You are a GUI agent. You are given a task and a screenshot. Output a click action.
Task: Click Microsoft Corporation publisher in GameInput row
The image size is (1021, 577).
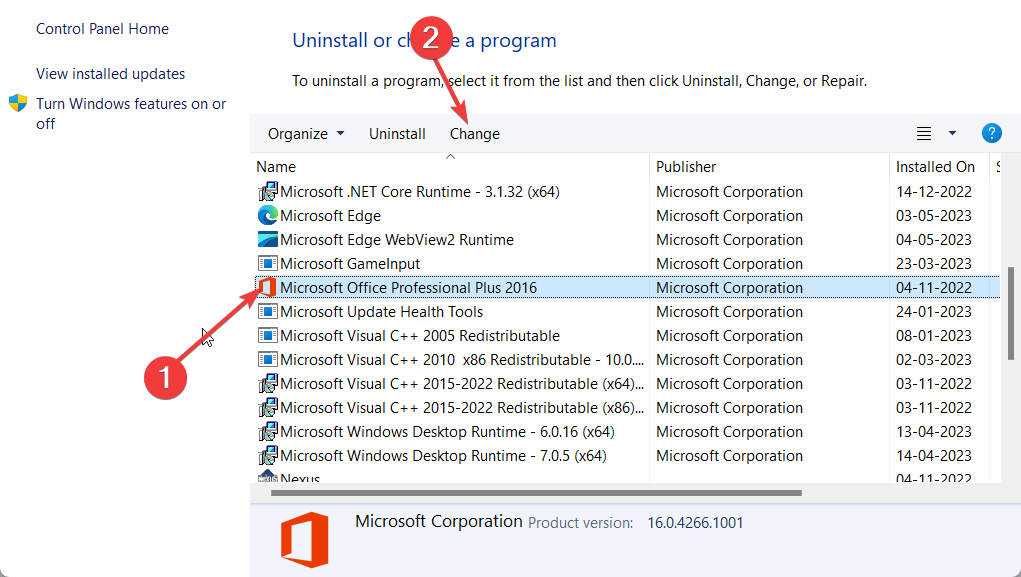(729, 264)
